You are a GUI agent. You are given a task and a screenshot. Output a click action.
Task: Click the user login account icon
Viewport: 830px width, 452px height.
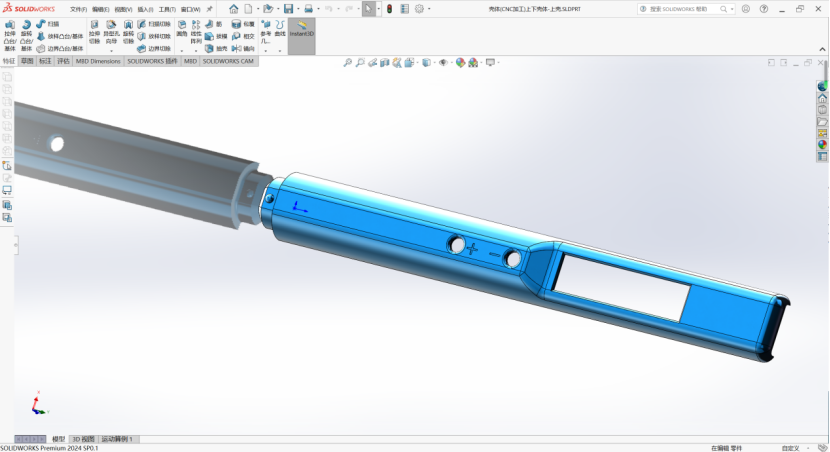[746, 9]
